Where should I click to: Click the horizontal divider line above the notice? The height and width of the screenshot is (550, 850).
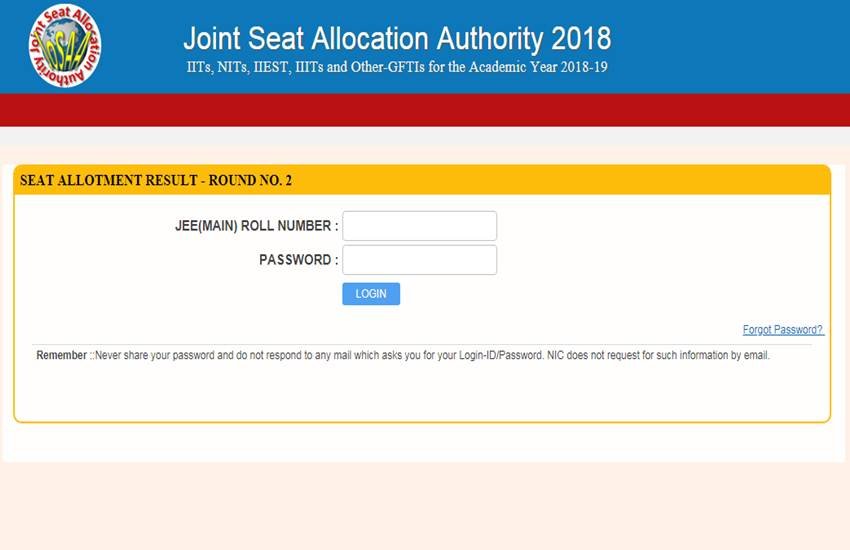(425, 345)
